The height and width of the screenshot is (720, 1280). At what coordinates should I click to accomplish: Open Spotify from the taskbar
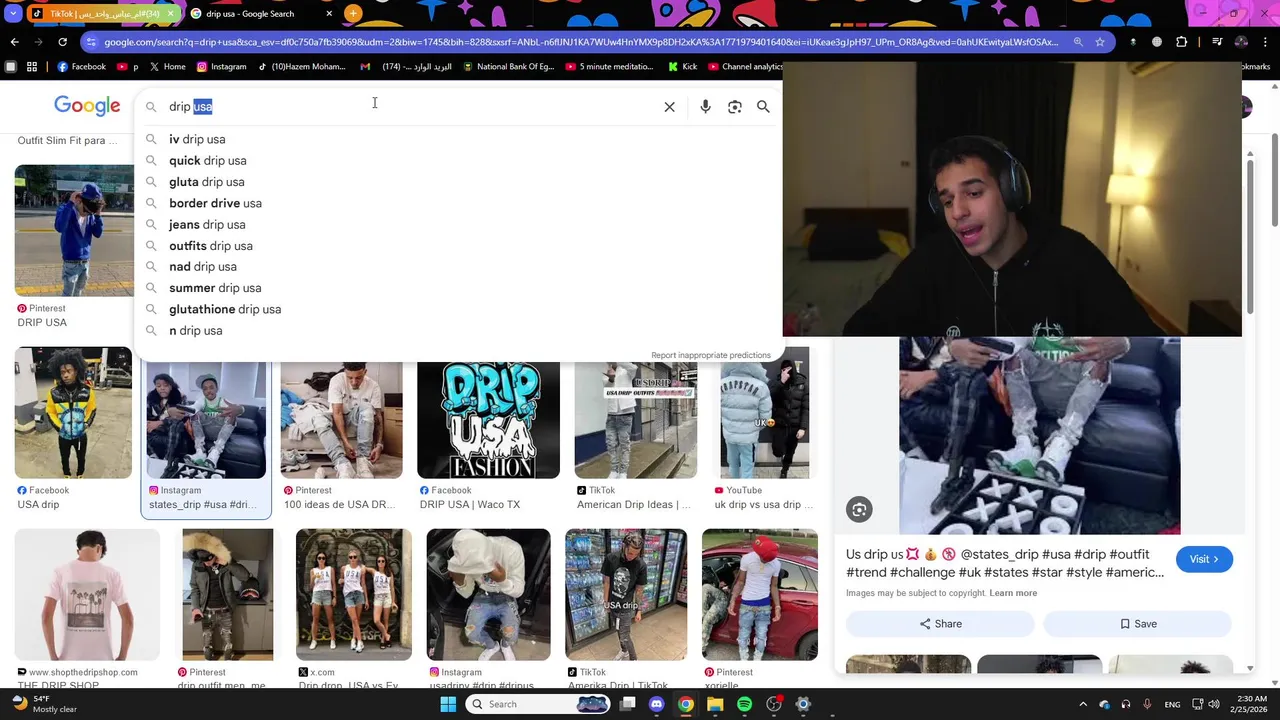(744, 704)
